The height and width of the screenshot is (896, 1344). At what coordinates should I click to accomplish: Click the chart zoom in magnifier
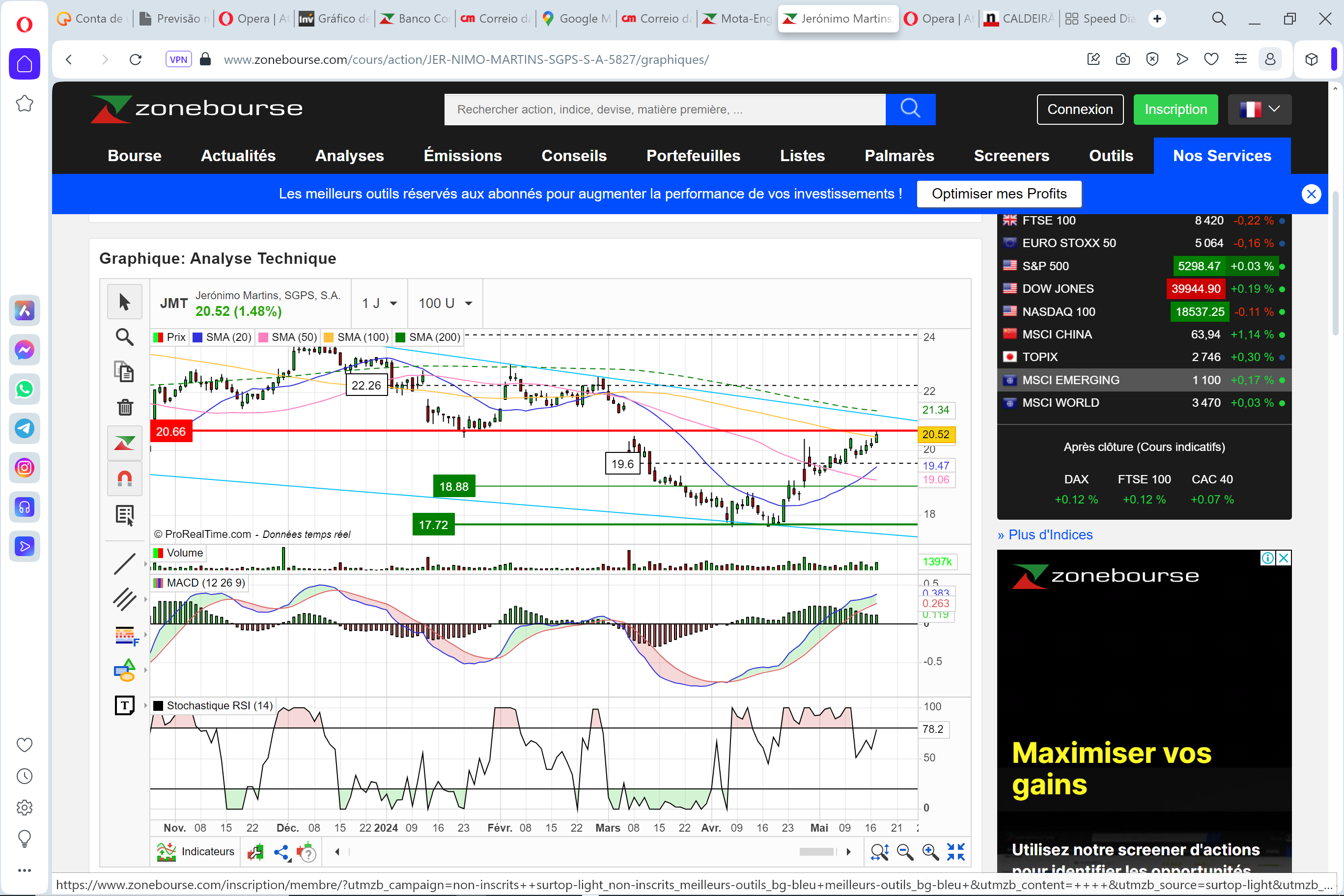point(930,852)
